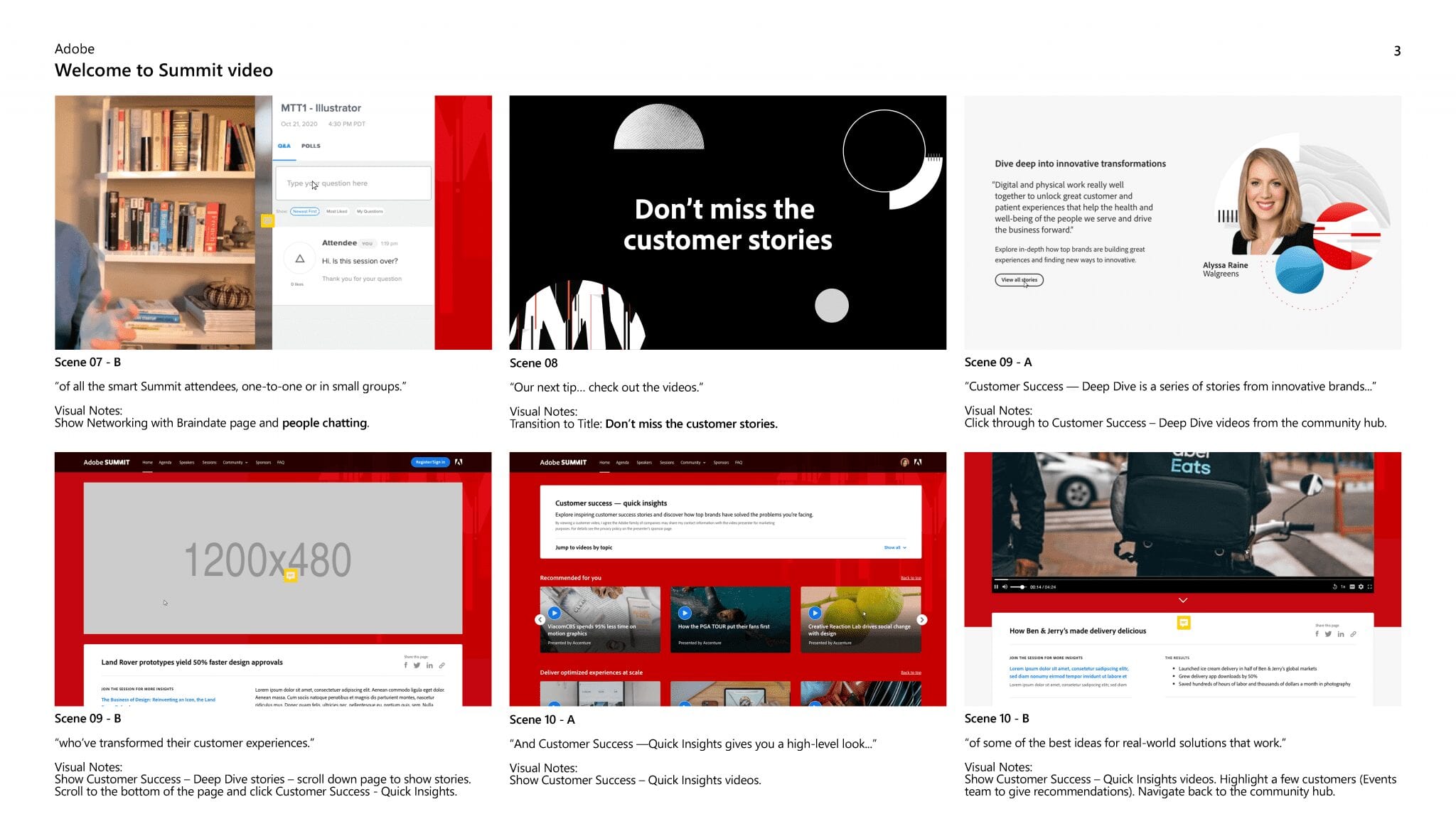1456x819 pixels.
Task: Click the video progress bar above the controls
Action: coord(1183,579)
